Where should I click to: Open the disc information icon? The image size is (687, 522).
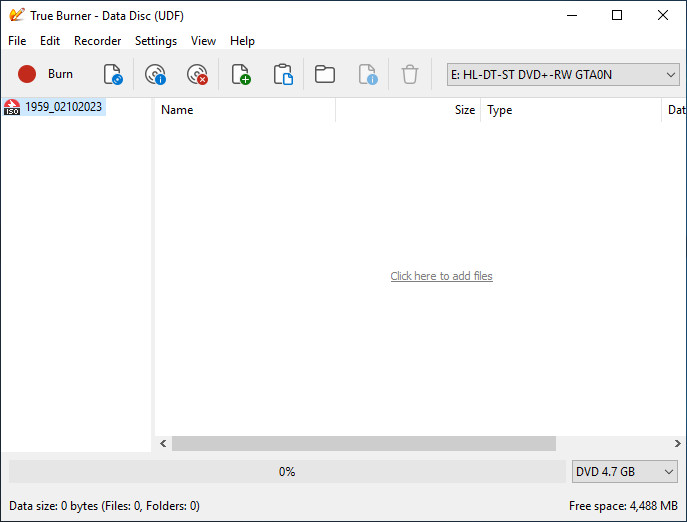155,74
